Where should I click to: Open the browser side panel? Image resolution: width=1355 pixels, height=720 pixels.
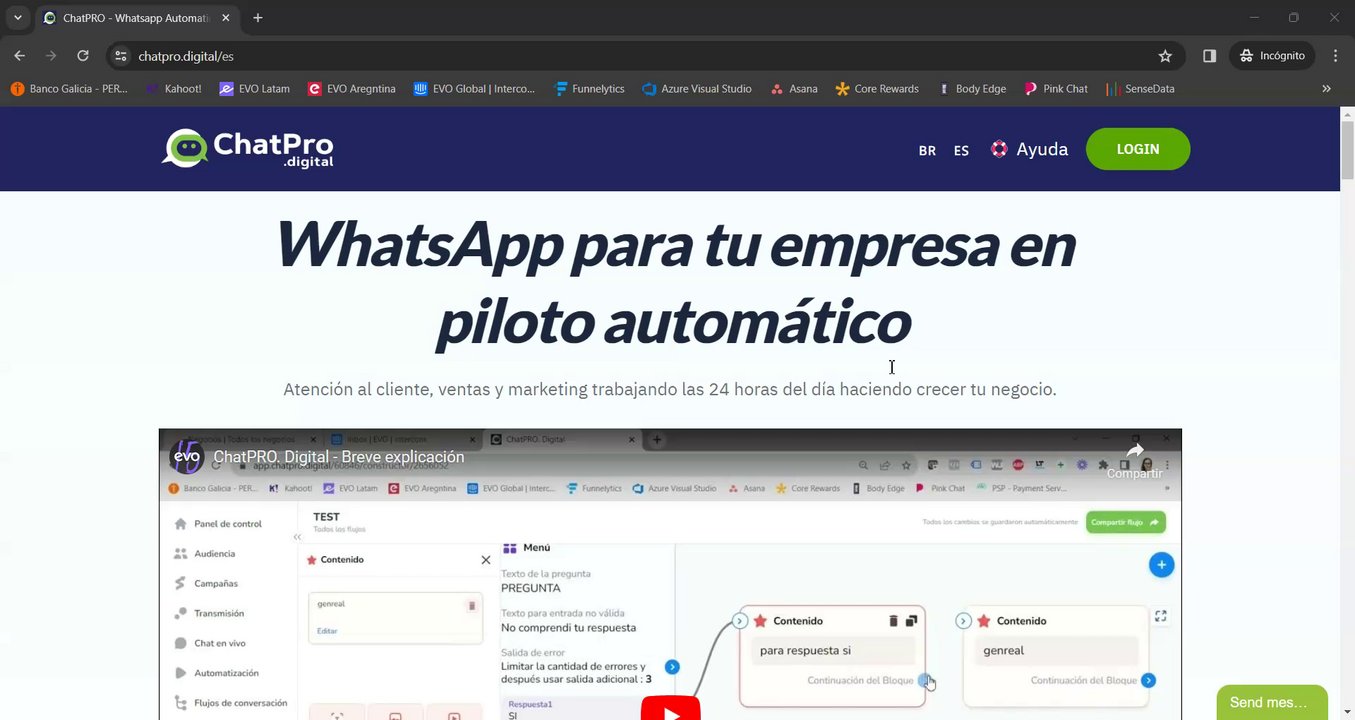coord(1209,56)
